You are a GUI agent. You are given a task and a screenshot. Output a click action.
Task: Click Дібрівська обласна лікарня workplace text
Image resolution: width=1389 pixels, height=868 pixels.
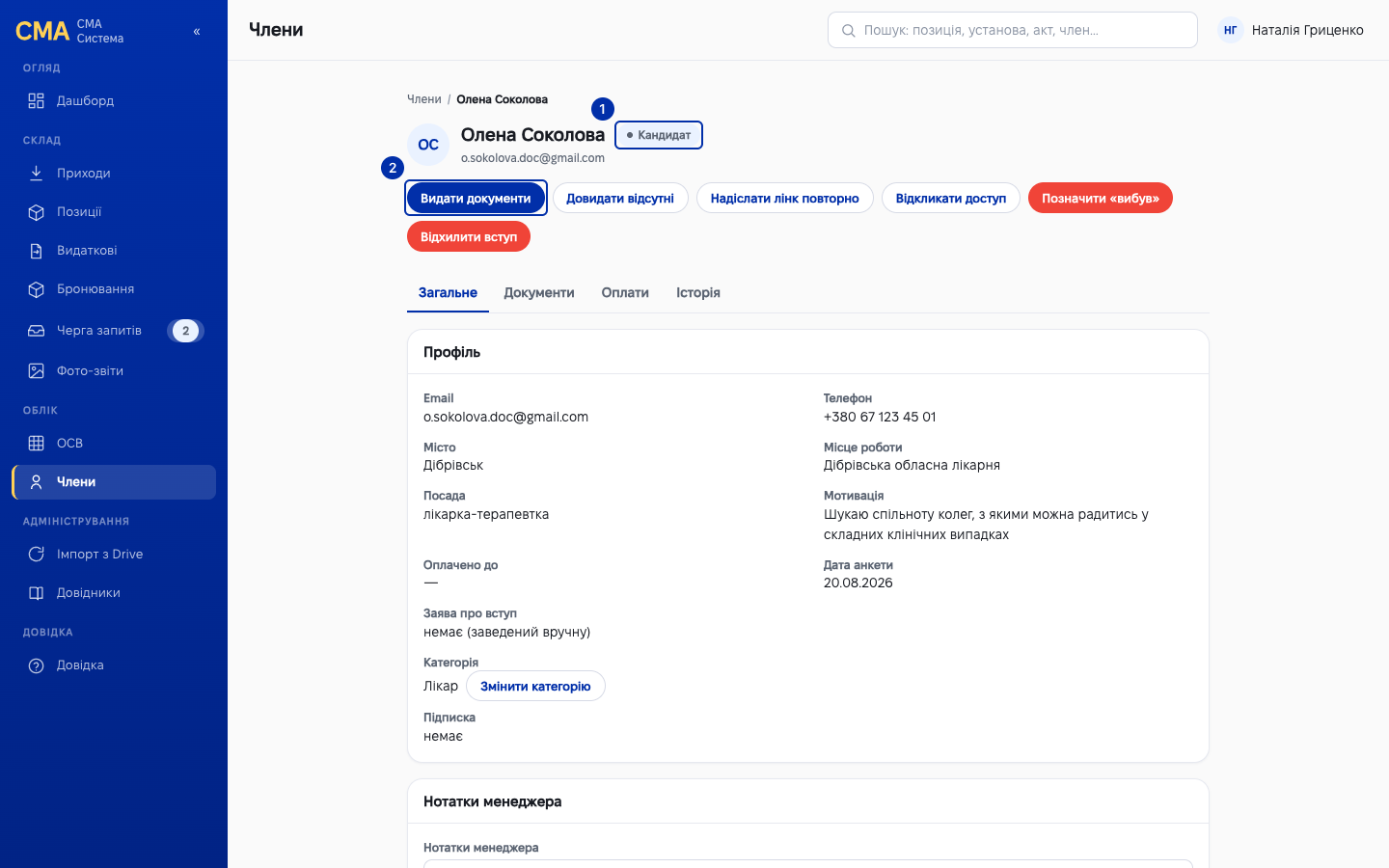[912, 465]
